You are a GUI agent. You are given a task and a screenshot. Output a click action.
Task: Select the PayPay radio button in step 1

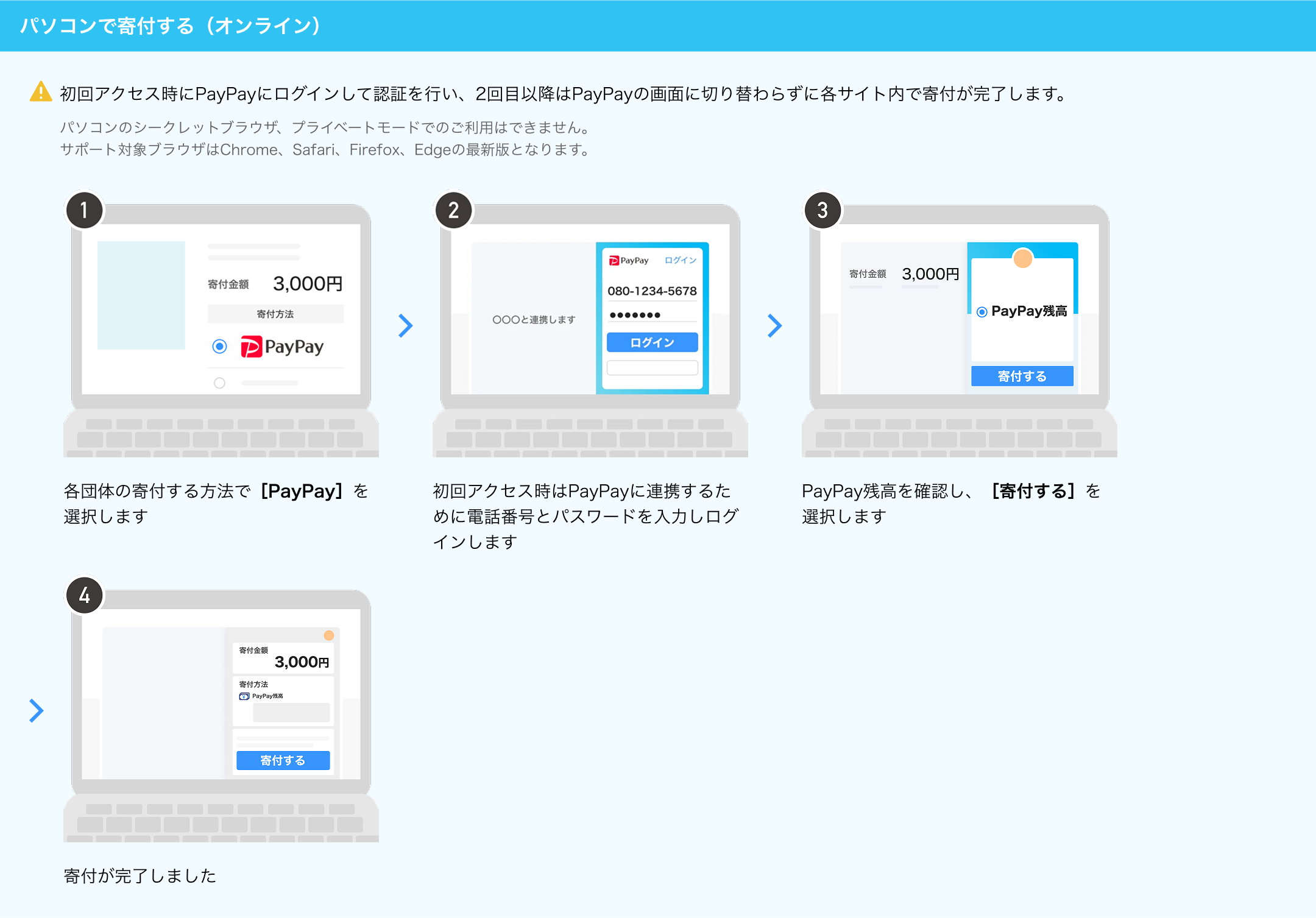pos(219,347)
